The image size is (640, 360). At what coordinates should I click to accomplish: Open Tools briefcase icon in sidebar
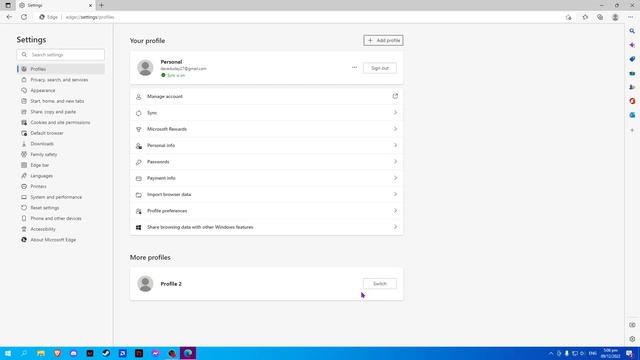632,73
